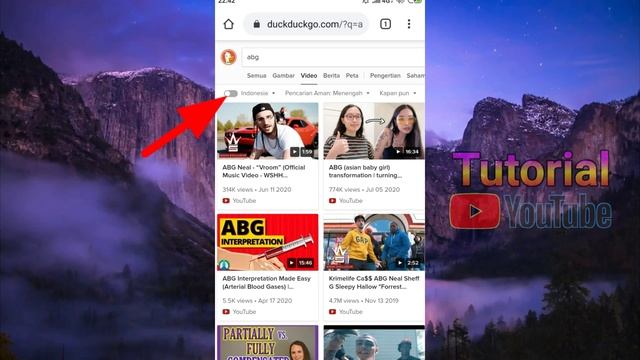This screenshot has width=640, height=360.
Task: Click YouTube icon under Krimelife Ca$$ video
Action: tap(332, 311)
